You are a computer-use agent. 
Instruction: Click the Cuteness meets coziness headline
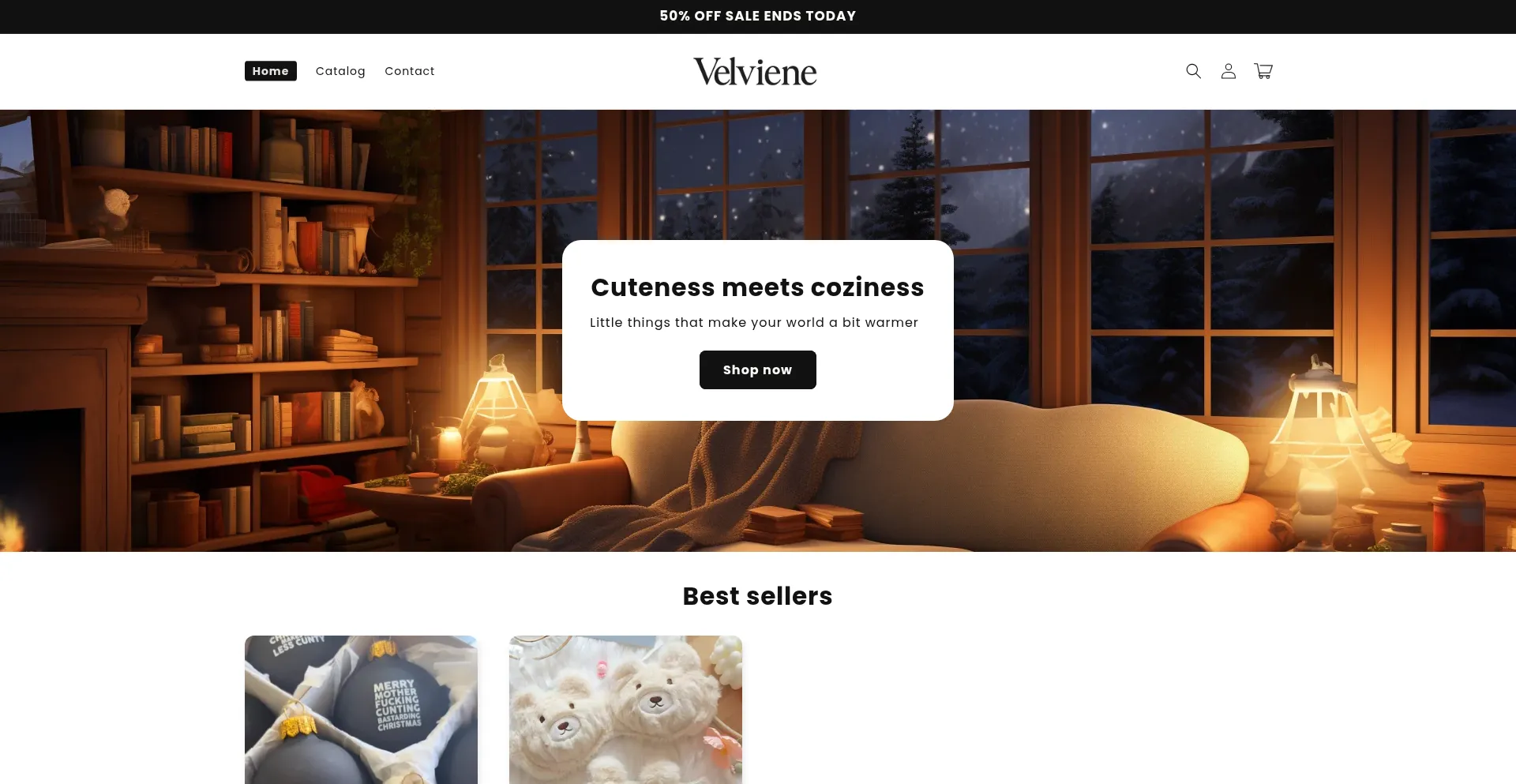pos(758,287)
